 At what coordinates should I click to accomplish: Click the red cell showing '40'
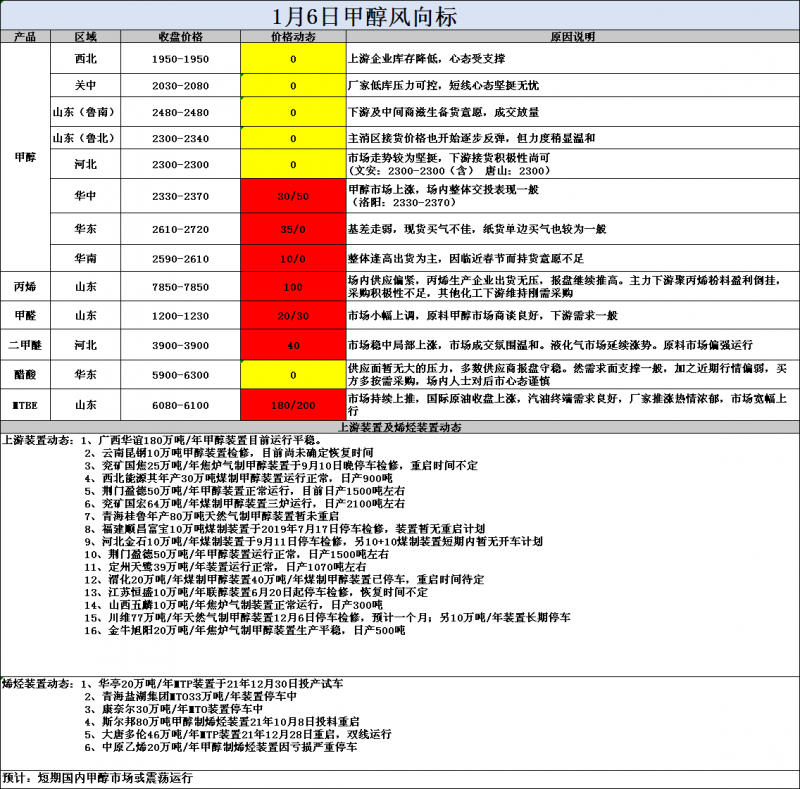pos(293,346)
